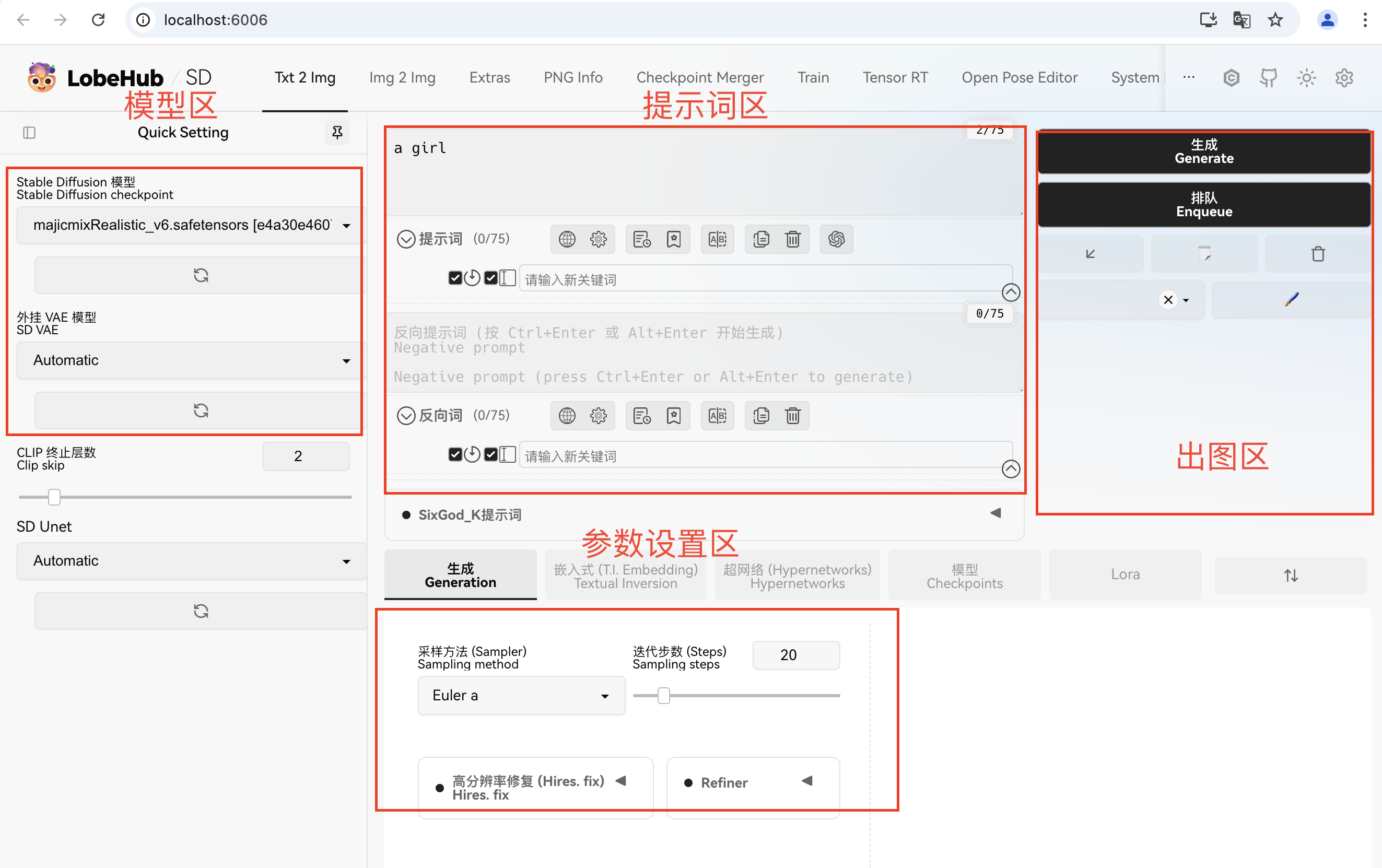Open the SD VAE Automatic dropdown
The width and height of the screenshot is (1382, 868).
(x=191, y=360)
